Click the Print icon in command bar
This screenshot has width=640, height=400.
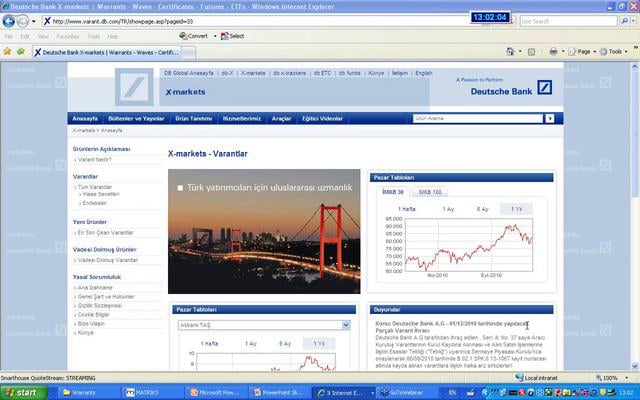(x=553, y=51)
